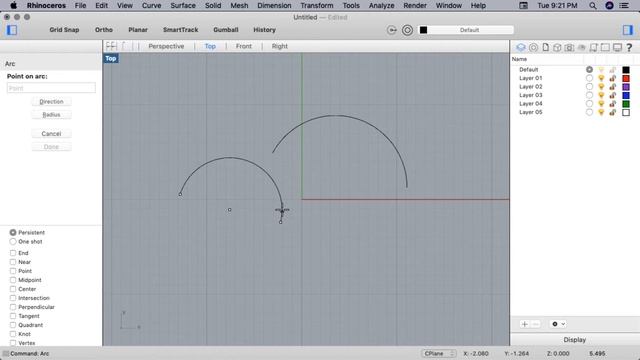640x360 pixels.
Task: Make Layer 04 the current layer
Action: point(589,104)
